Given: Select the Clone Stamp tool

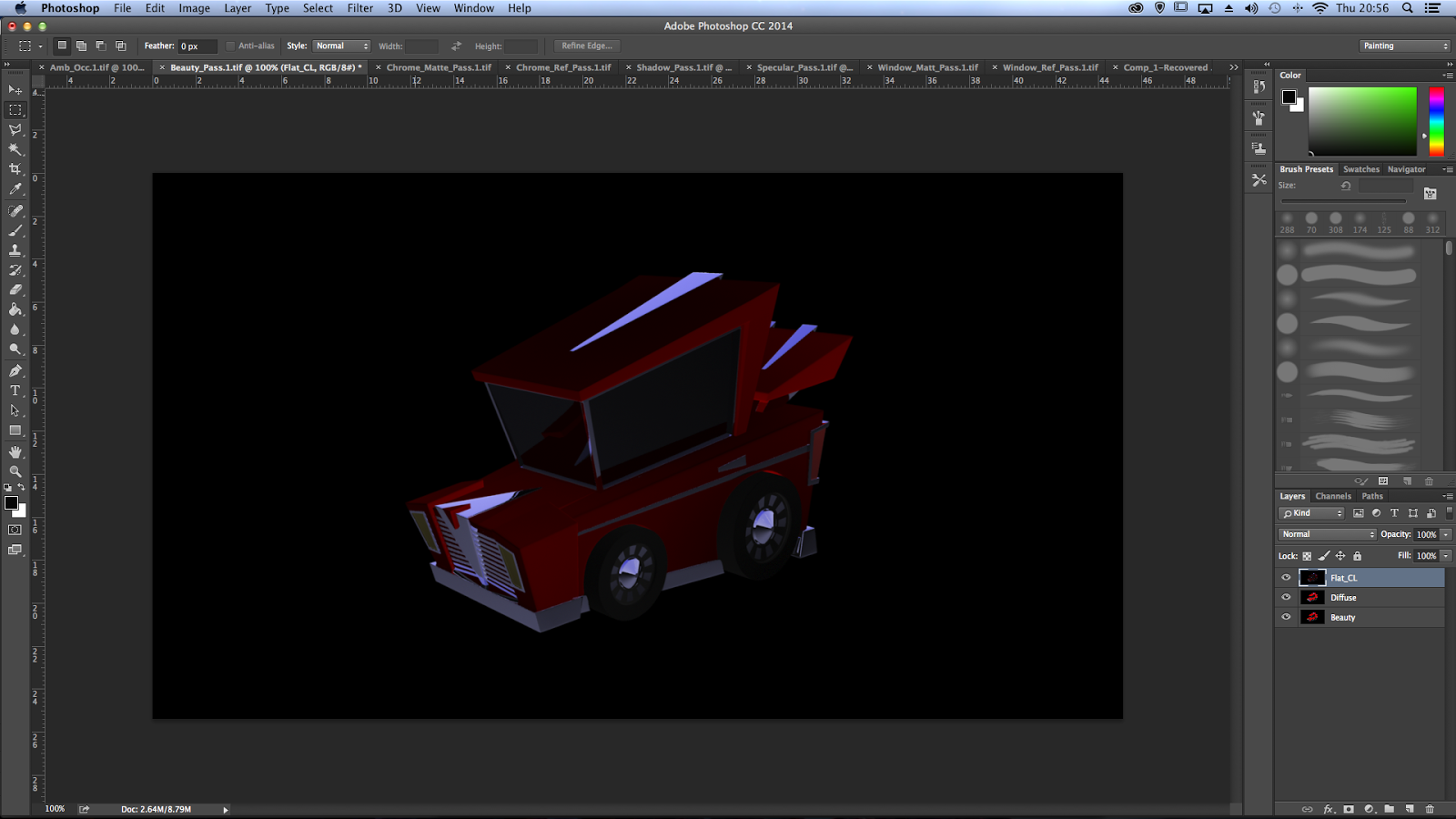Looking at the screenshot, I should click(15, 250).
